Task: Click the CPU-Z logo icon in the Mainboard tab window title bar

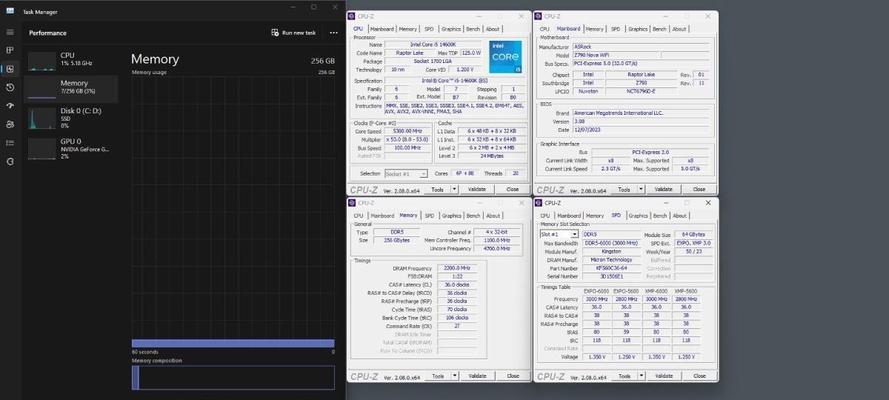Action: [x=539, y=16]
